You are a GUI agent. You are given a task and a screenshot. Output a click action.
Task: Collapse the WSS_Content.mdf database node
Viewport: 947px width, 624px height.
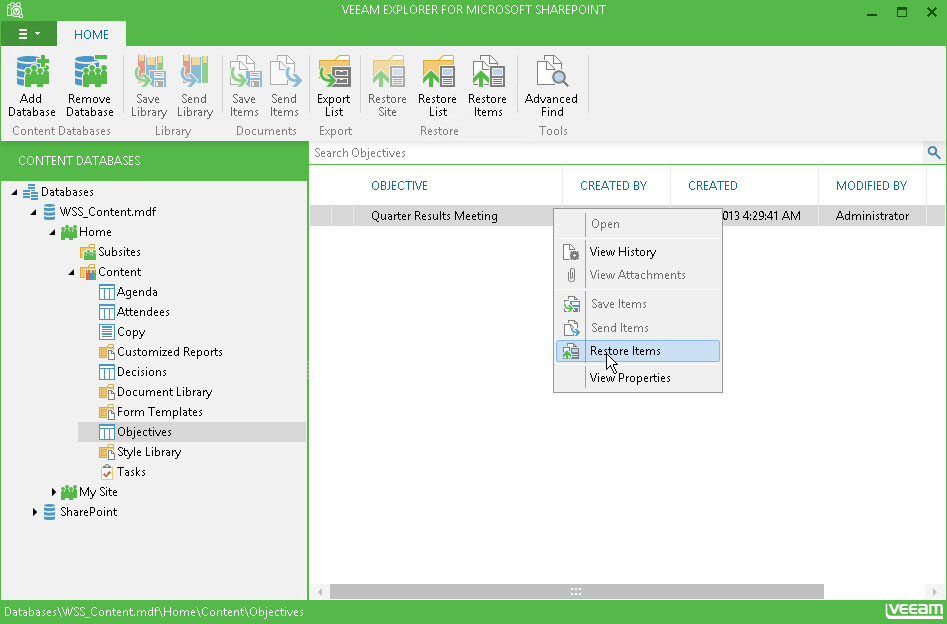click(x=34, y=211)
